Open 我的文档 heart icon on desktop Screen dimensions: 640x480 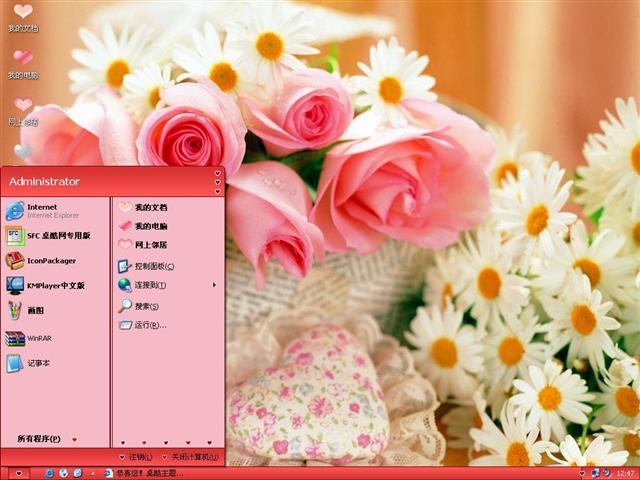[23, 17]
